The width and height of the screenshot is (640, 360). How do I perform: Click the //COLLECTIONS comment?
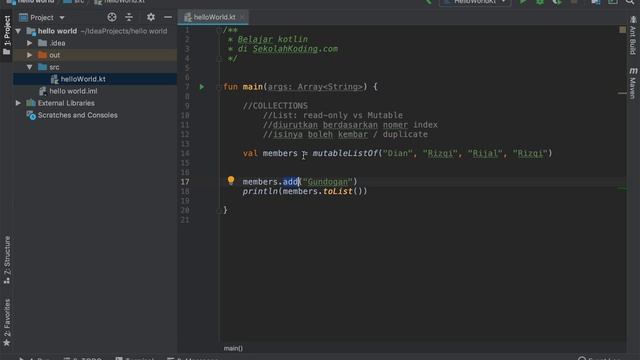point(275,106)
